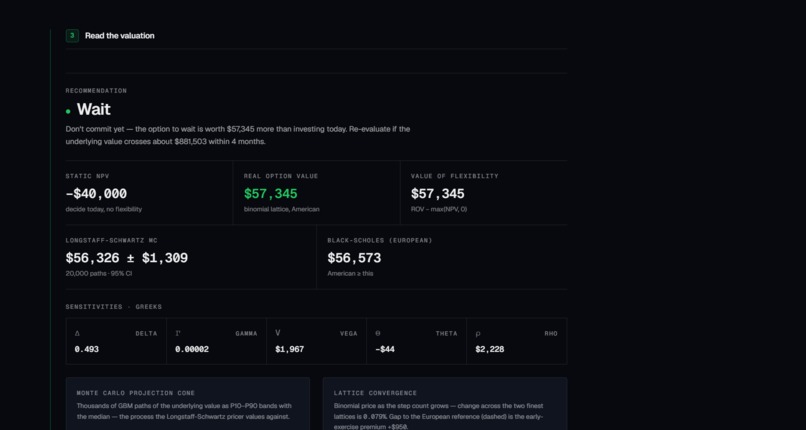Click the Theta value -$44
Screen dimensions: 806x430
(384, 349)
